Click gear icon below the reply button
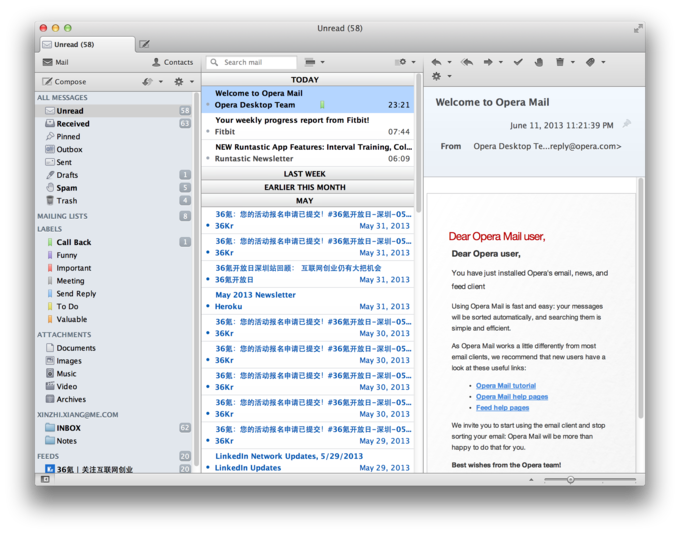This screenshot has height=534, width=680. 436,76
